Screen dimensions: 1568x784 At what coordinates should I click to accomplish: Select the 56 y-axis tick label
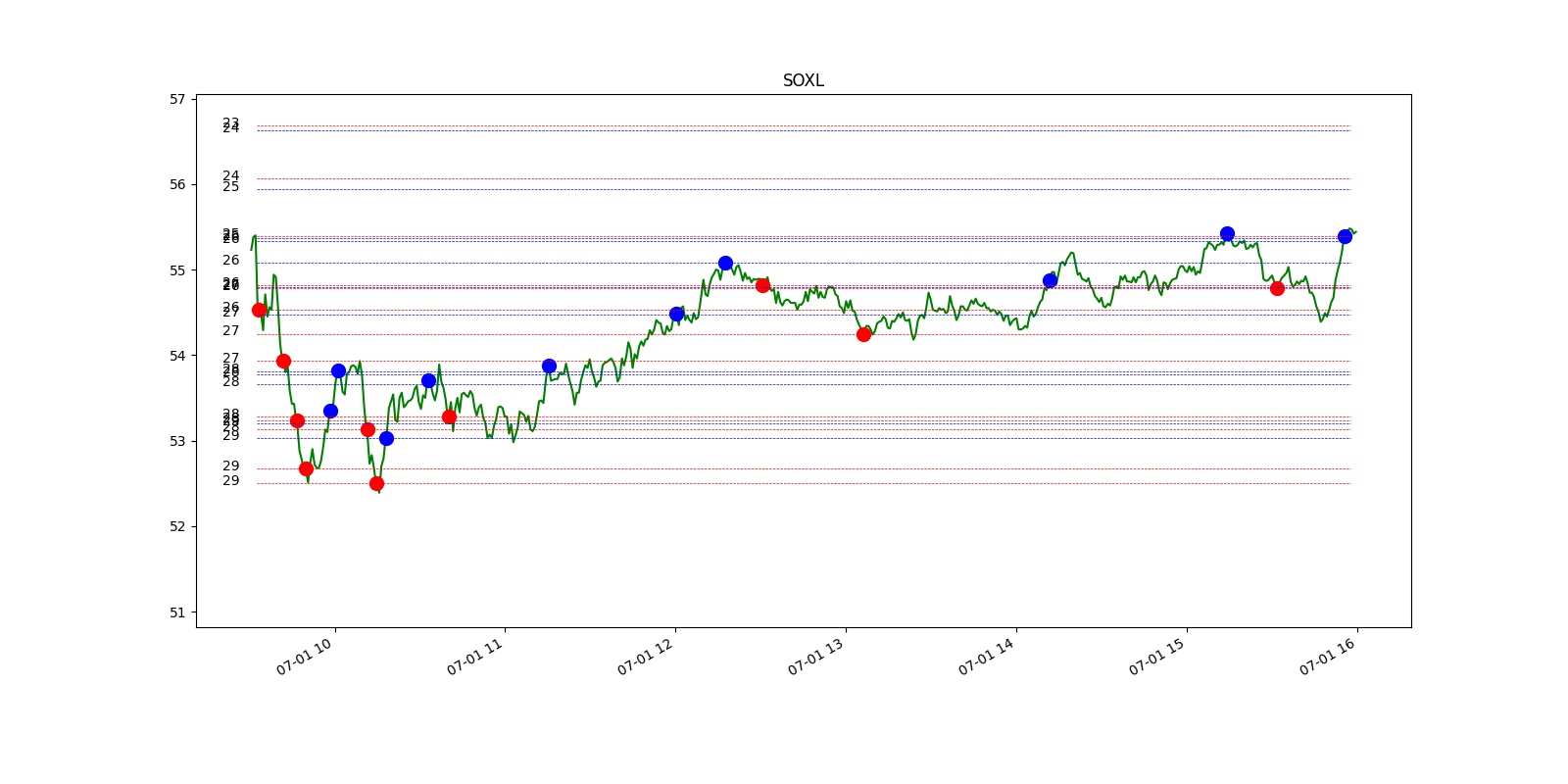click(177, 184)
